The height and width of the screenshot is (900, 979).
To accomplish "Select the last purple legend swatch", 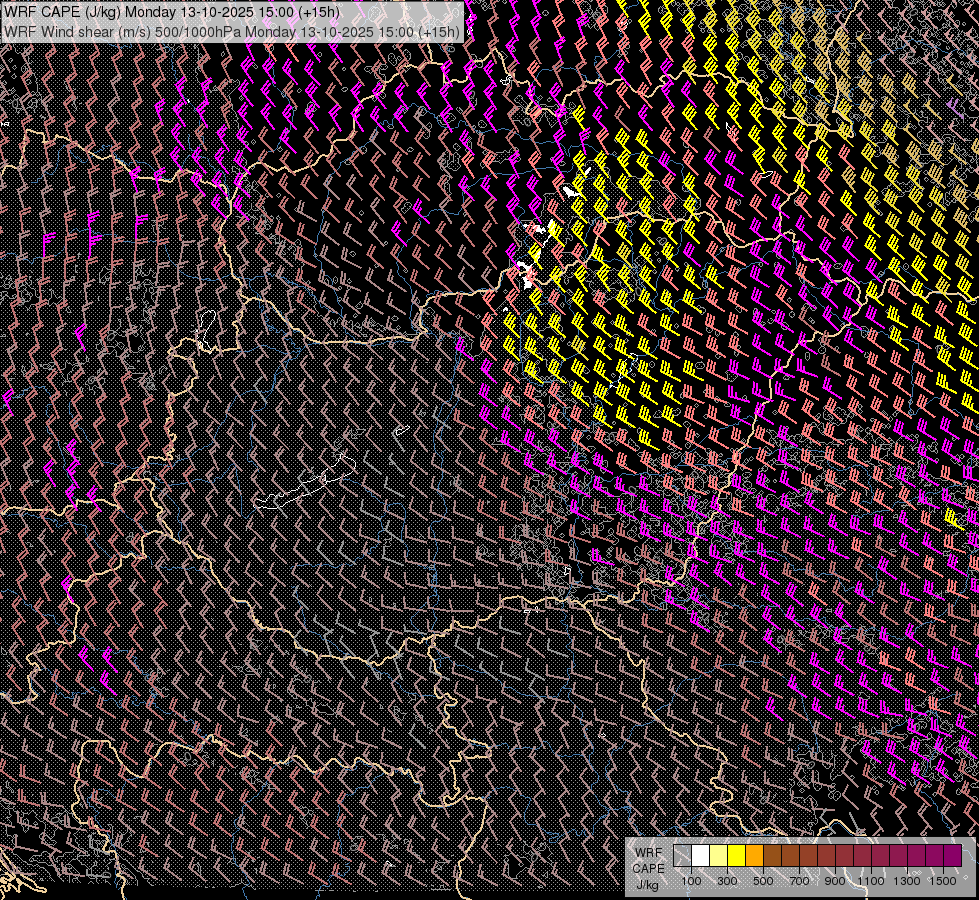I will tap(952, 856).
